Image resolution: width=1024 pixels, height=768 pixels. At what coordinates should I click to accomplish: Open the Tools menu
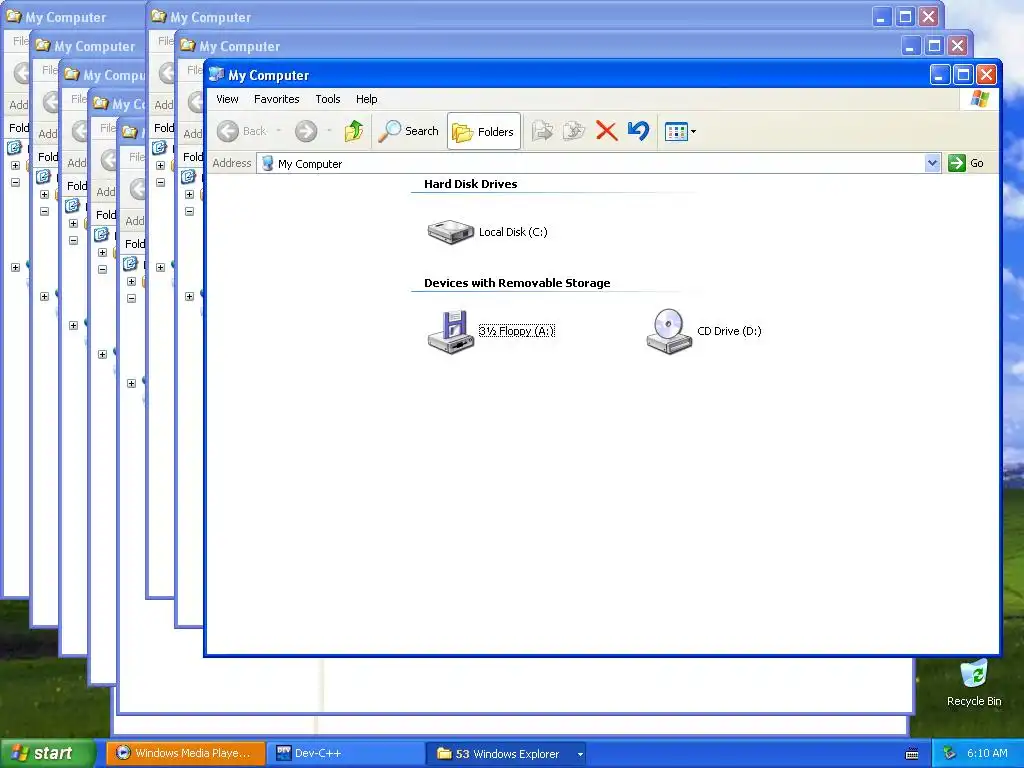[x=328, y=99]
